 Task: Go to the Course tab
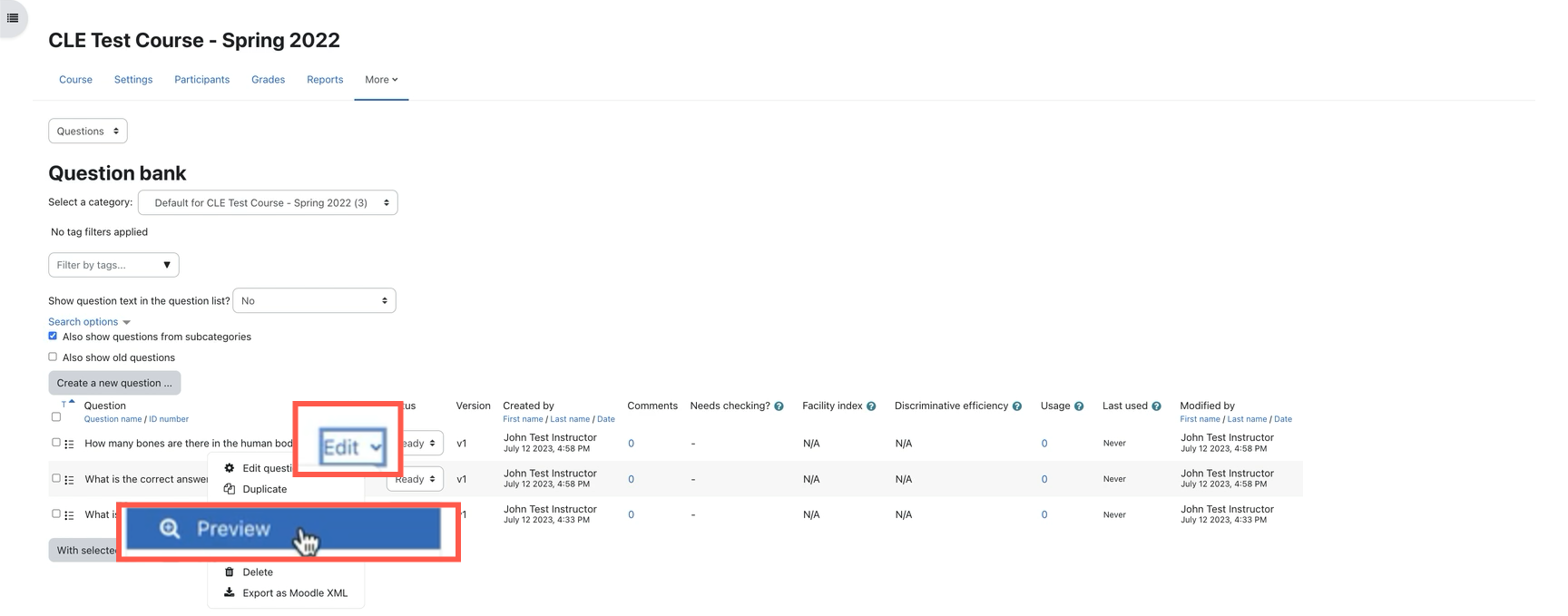[75, 80]
